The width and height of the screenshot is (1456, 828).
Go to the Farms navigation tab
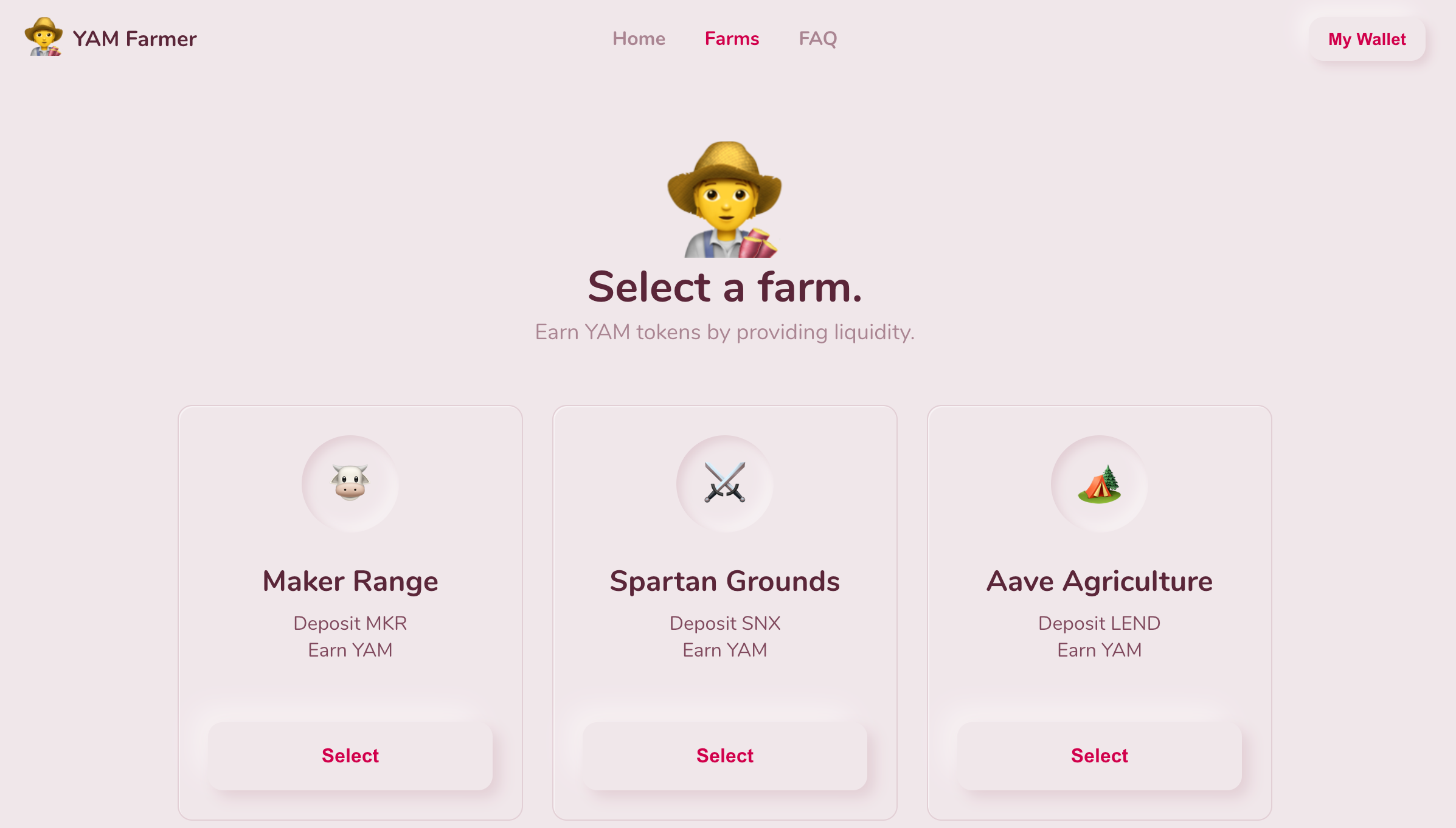tap(732, 39)
